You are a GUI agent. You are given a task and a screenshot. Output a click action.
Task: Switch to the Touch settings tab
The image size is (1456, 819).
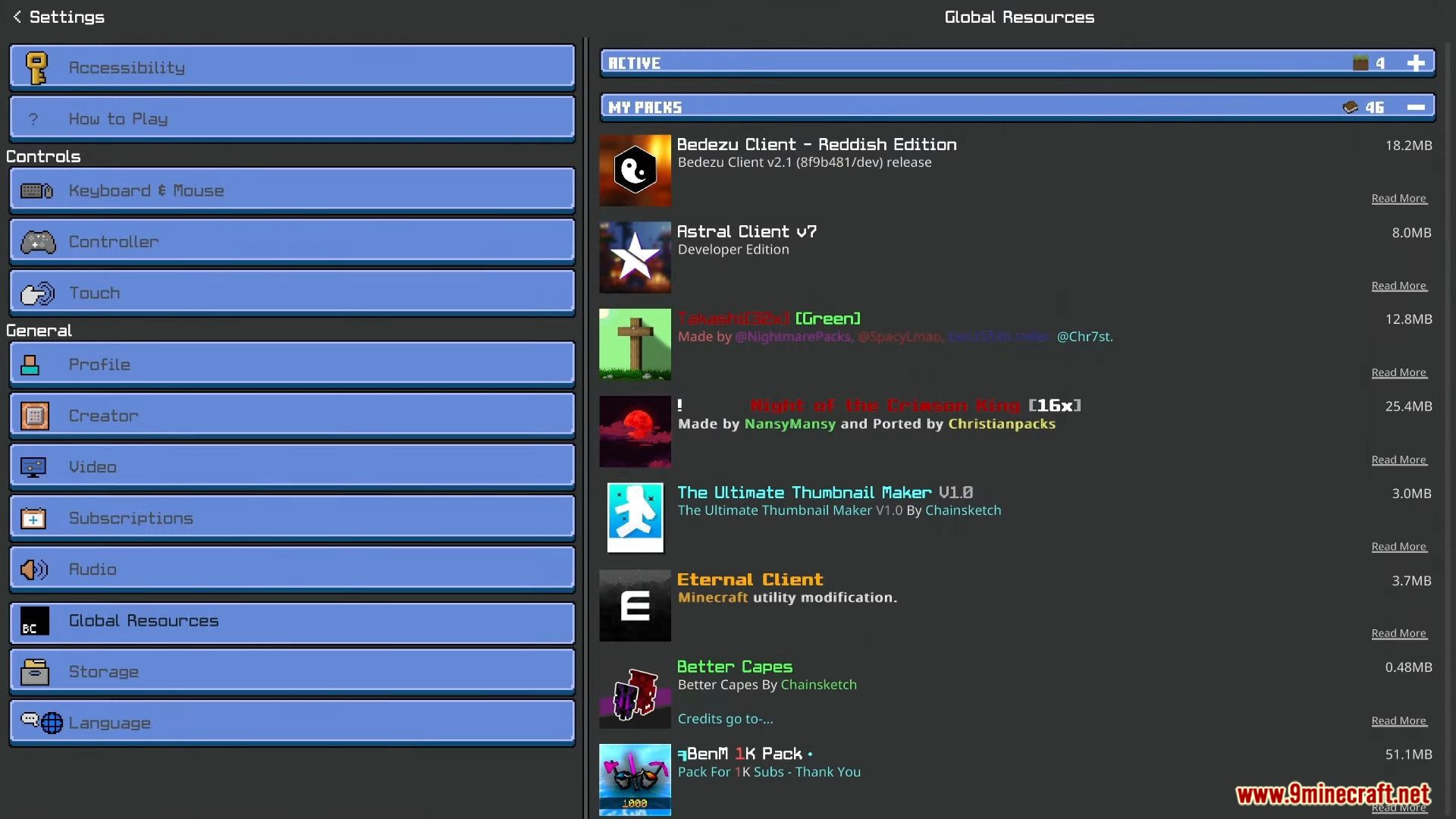[x=292, y=293]
